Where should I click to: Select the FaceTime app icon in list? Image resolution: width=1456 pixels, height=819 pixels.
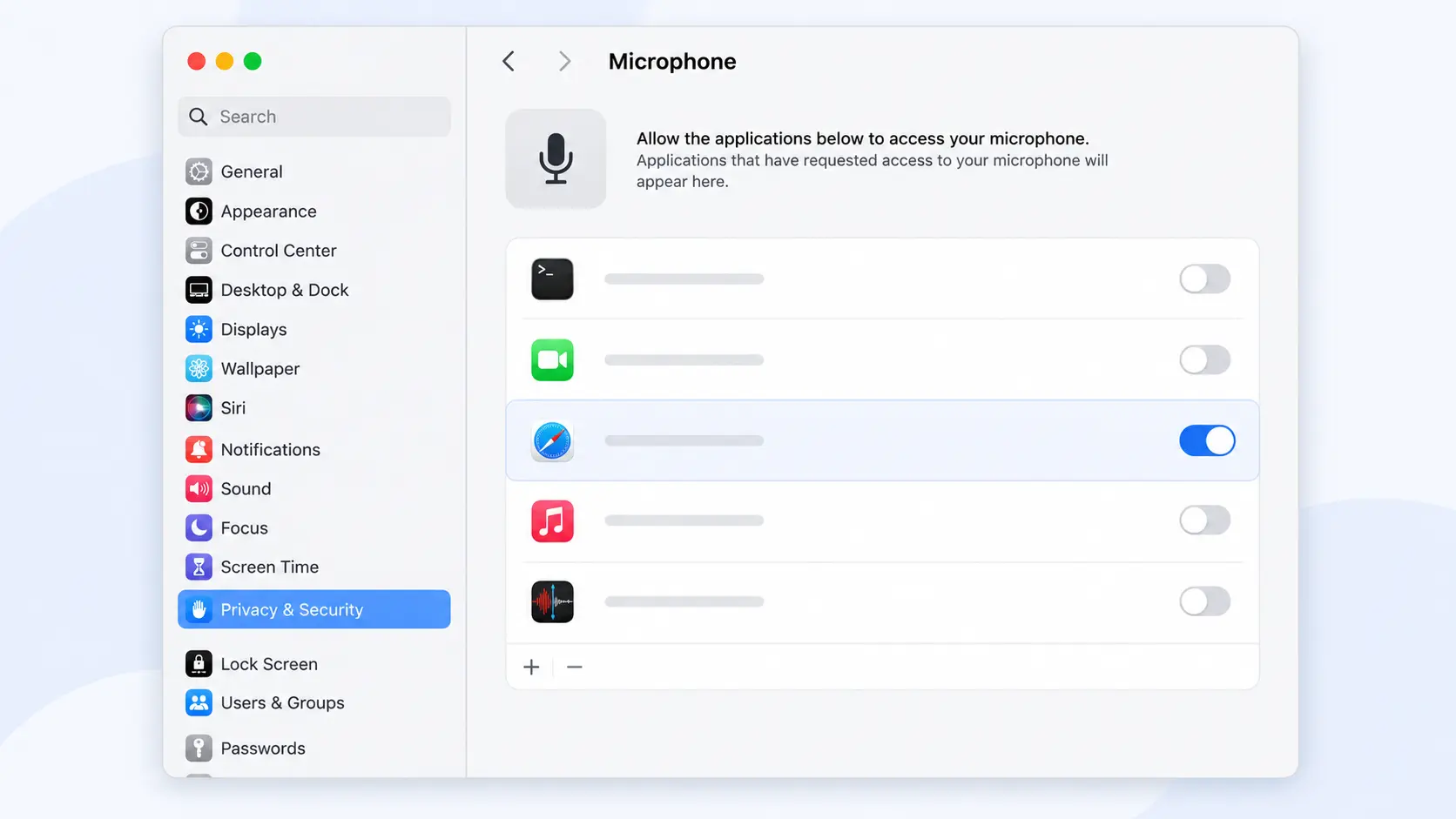[552, 359]
